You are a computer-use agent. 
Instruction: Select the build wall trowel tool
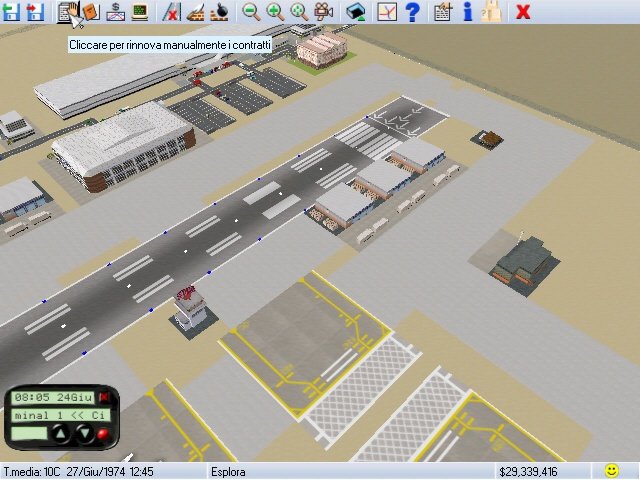pyautogui.click(x=196, y=12)
